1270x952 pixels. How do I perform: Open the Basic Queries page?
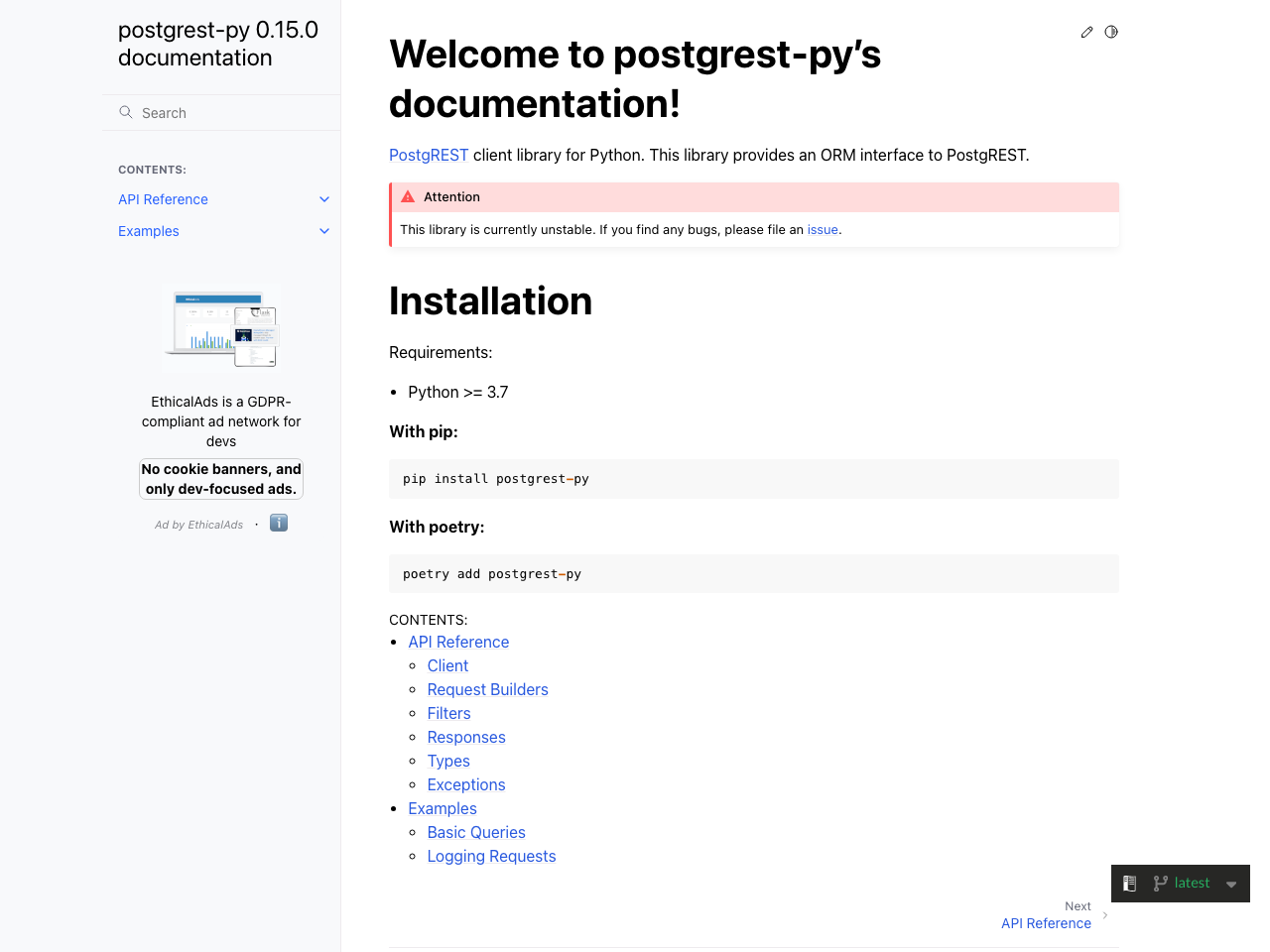point(476,832)
